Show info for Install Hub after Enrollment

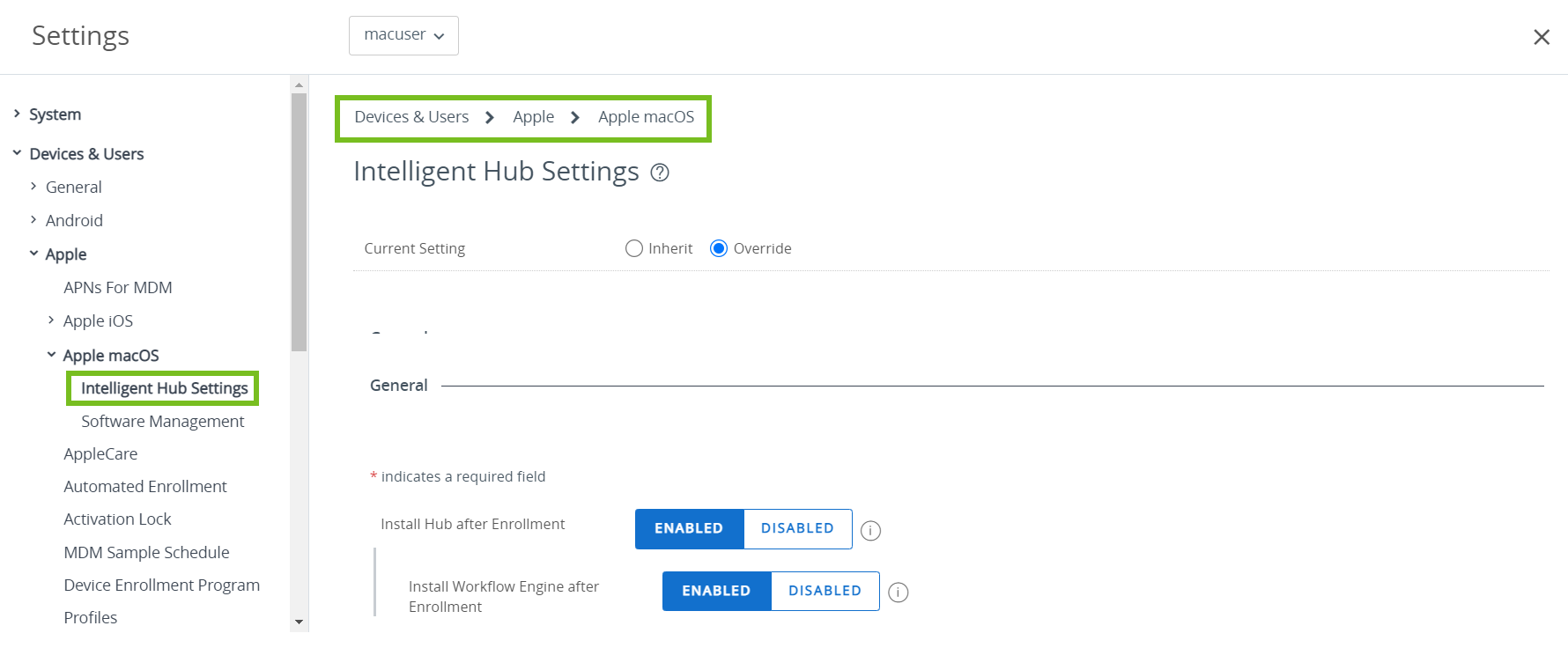pos(870,530)
